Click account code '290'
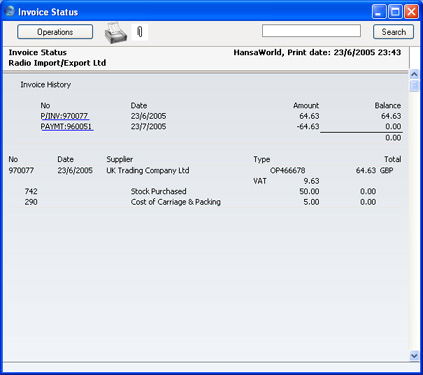Screen dimensions: 423x375 click(x=31, y=202)
